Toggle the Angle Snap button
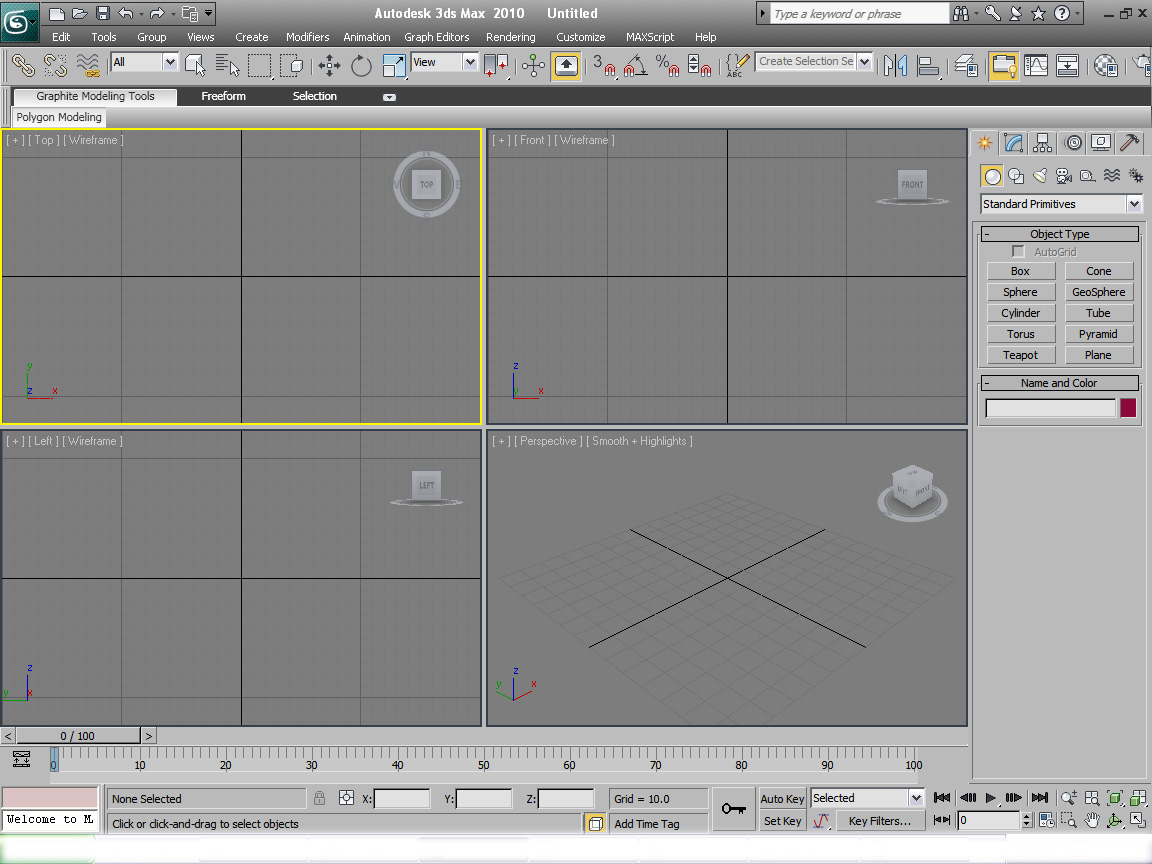Image resolution: width=1152 pixels, height=864 pixels. tap(636, 65)
